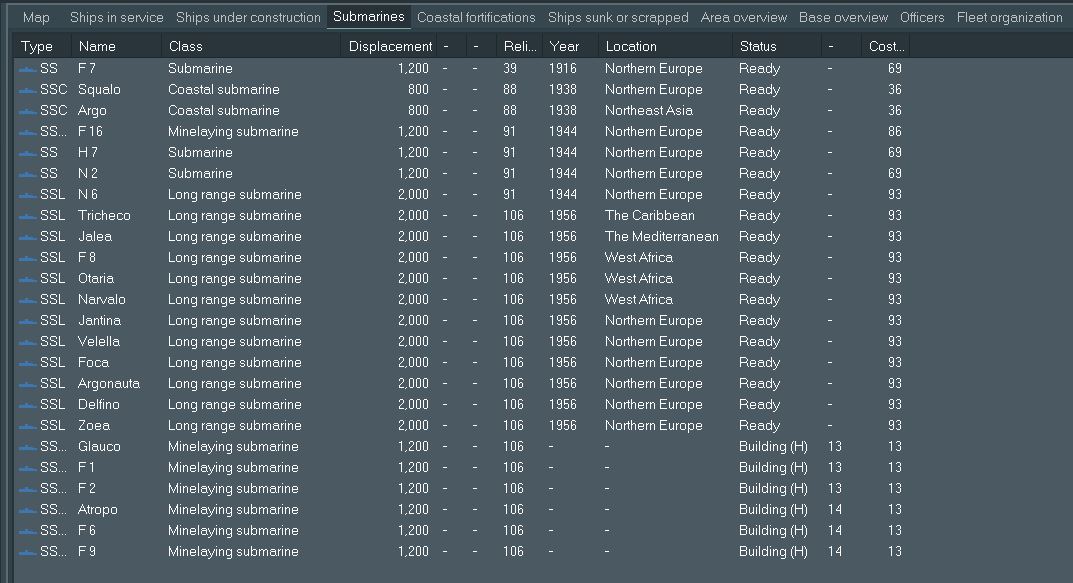Click the submarine icon for Jantina
Screen dimensions: 1073x583
click(27, 321)
